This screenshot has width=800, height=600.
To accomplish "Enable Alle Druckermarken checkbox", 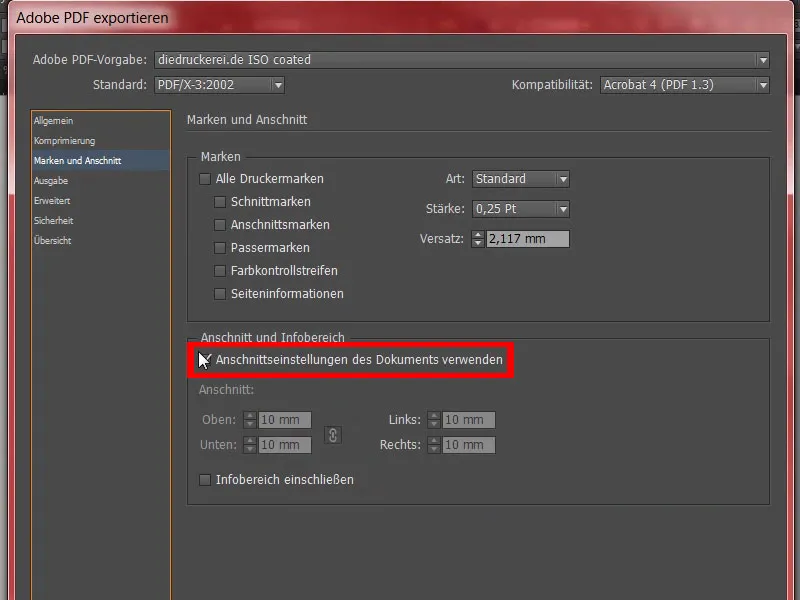I will click(205, 179).
